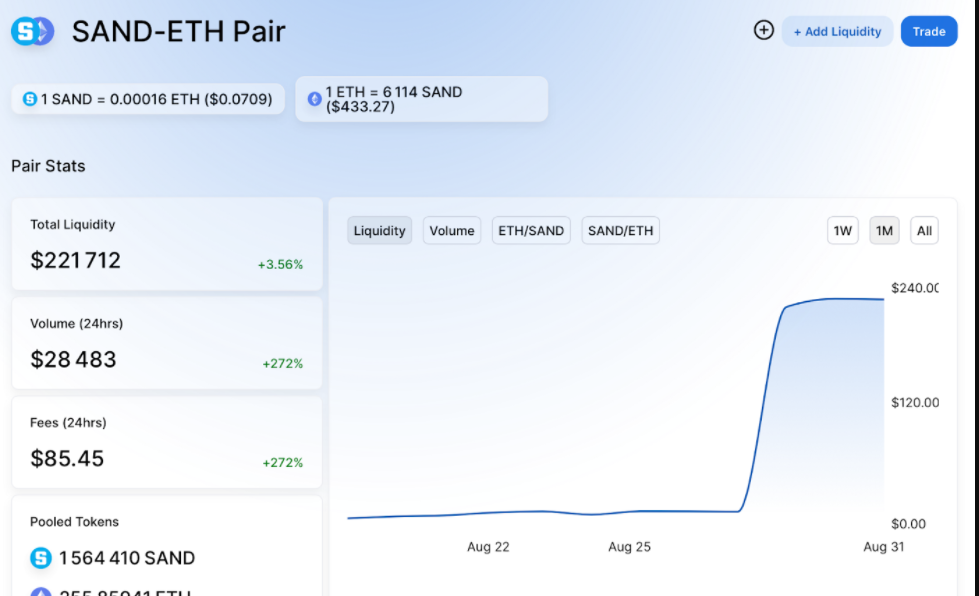
Task: Set chart range to All
Action: (x=924, y=230)
